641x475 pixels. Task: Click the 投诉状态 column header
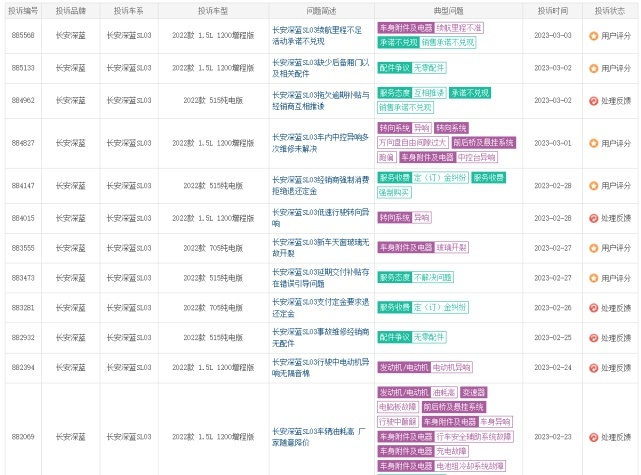(610, 11)
